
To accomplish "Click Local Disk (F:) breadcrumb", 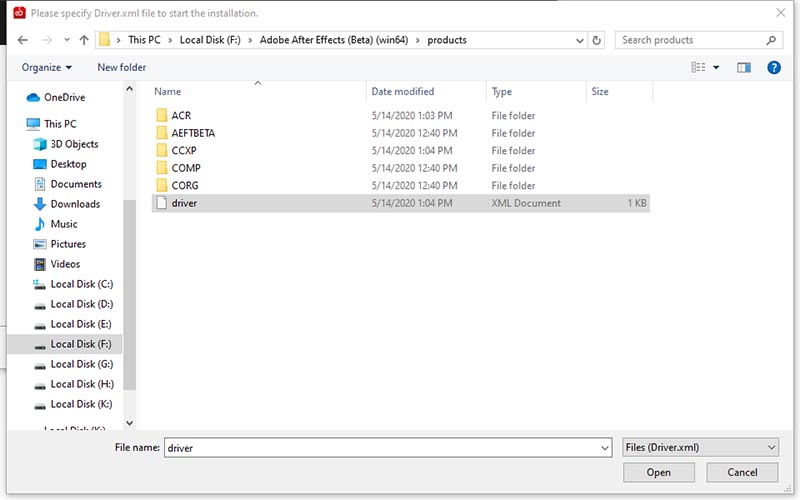I will (x=210, y=40).
